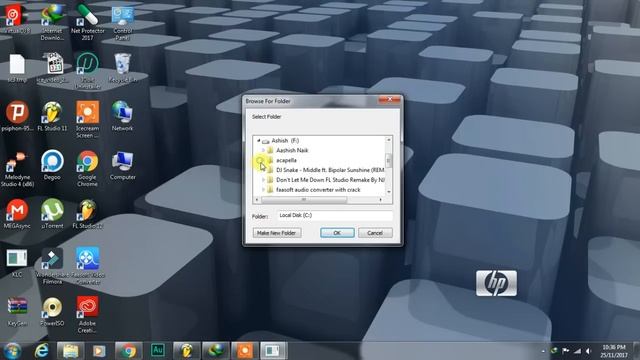Open the Google Chrome desktop shortcut

pos(87,168)
